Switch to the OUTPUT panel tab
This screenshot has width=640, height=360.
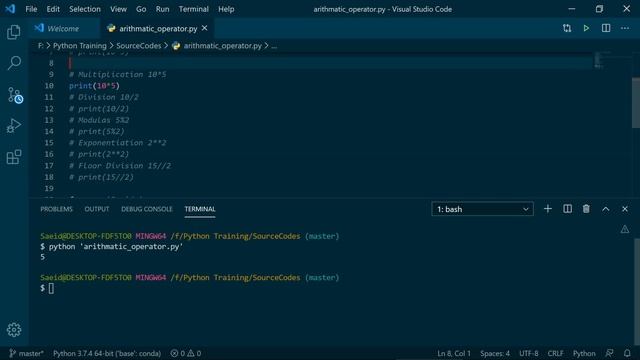pyautogui.click(x=97, y=209)
